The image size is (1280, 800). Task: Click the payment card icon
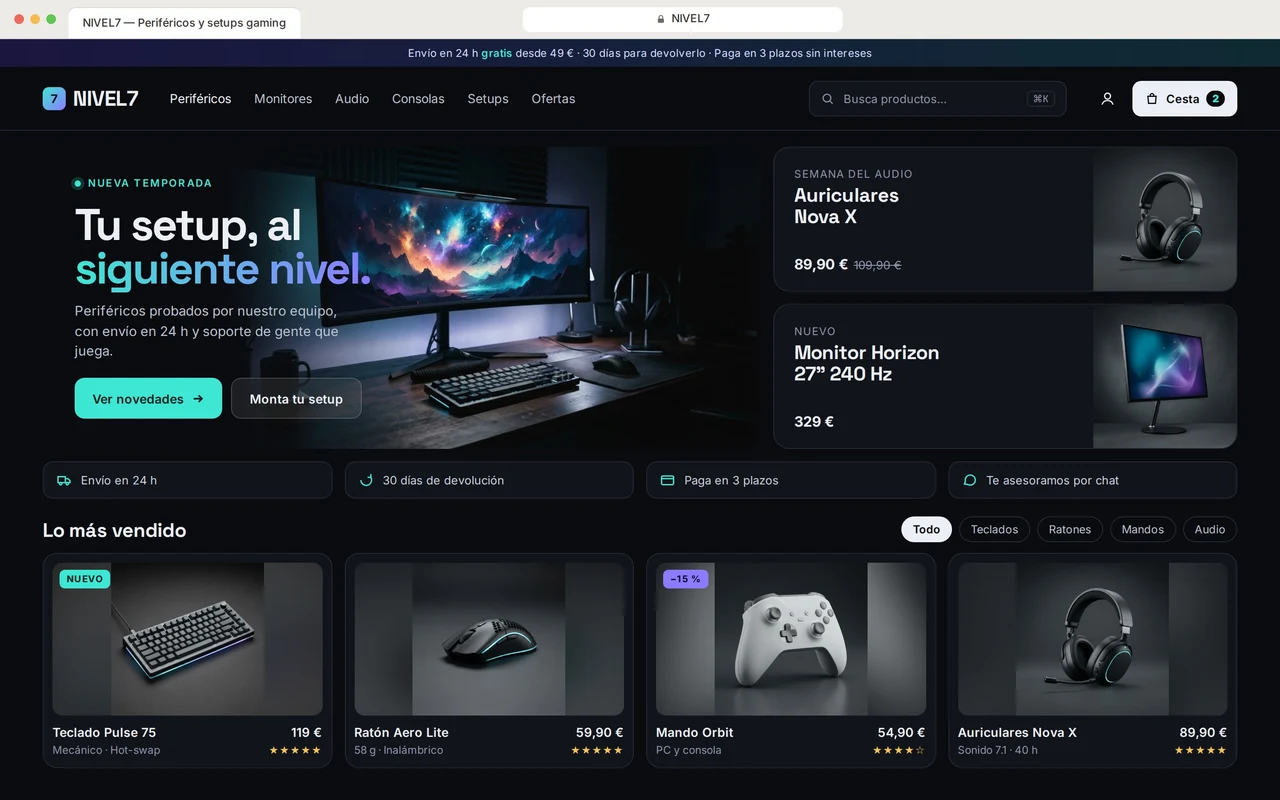[x=668, y=480]
